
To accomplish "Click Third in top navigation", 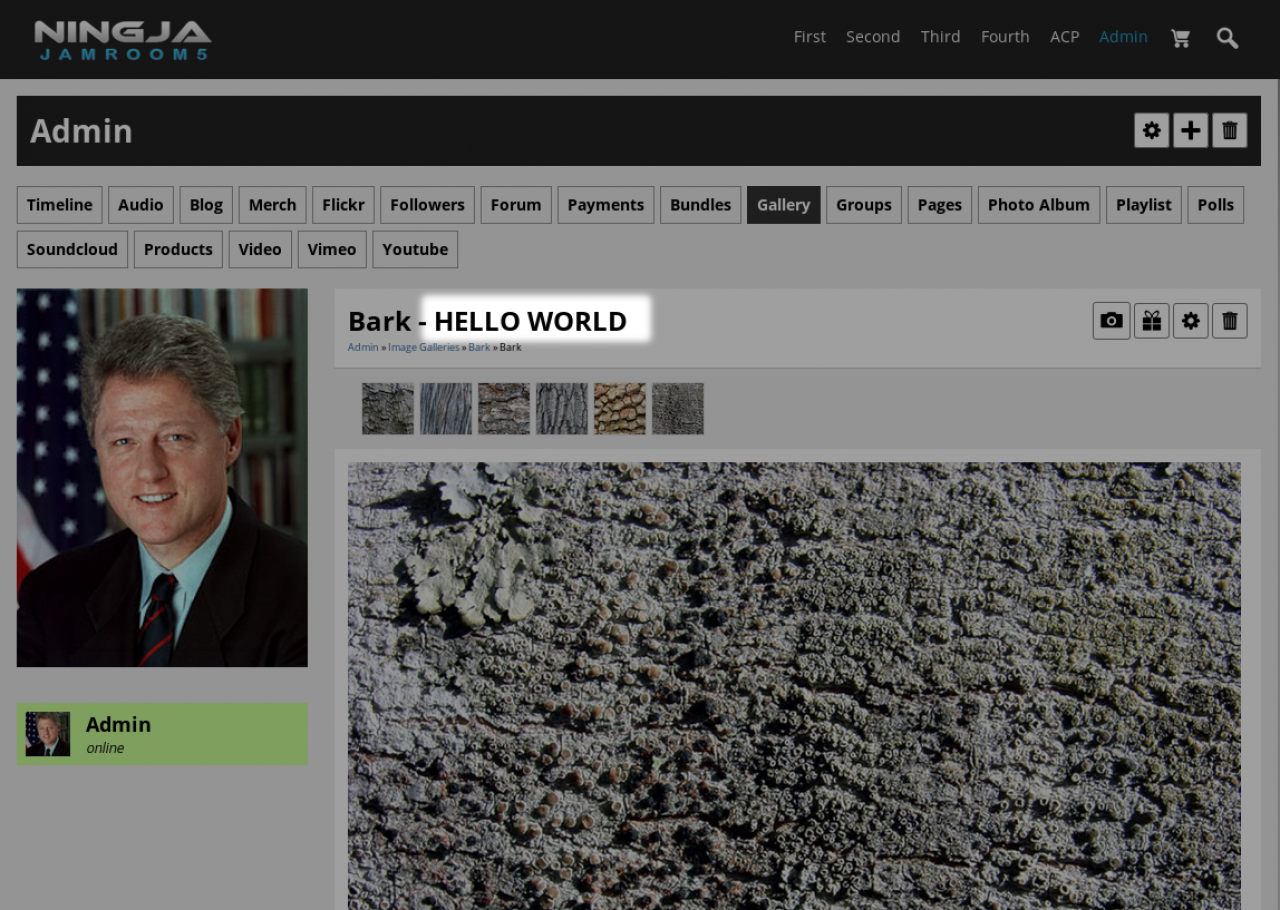I will click(x=941, y=37).
